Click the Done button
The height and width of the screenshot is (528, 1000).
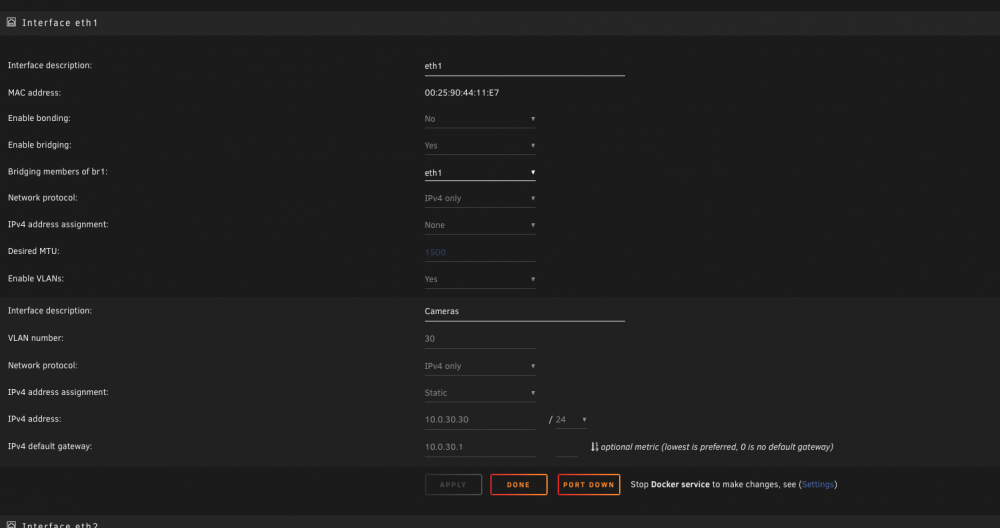pyautogui.click(x=518, y=485)
